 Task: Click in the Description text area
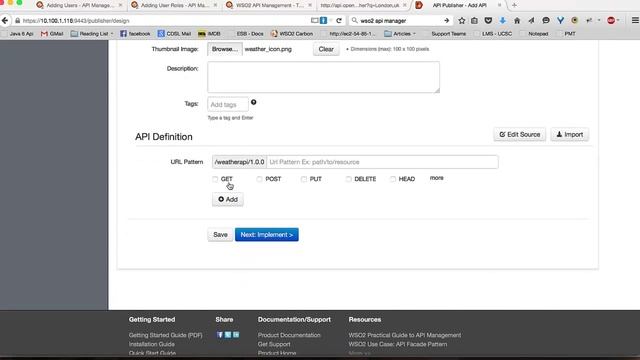[x=323, y=77]
